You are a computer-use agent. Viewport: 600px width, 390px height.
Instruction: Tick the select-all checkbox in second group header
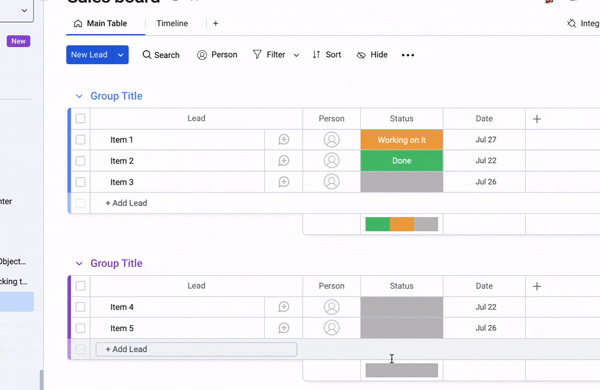pos(80,286)
